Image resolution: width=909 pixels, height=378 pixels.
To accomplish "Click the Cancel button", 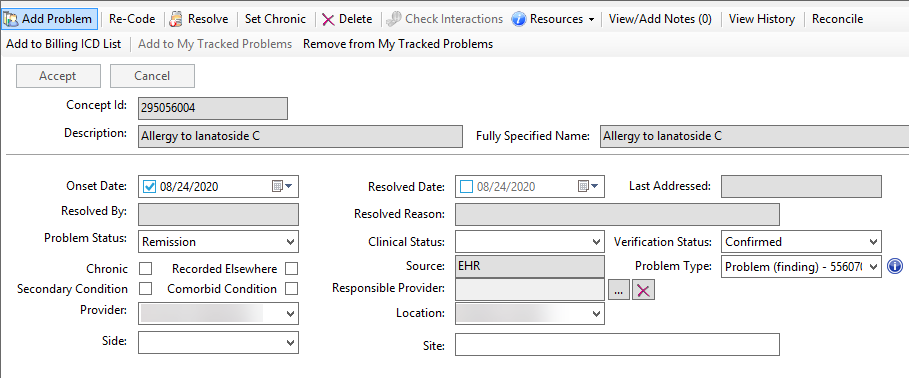I will 152,76.
